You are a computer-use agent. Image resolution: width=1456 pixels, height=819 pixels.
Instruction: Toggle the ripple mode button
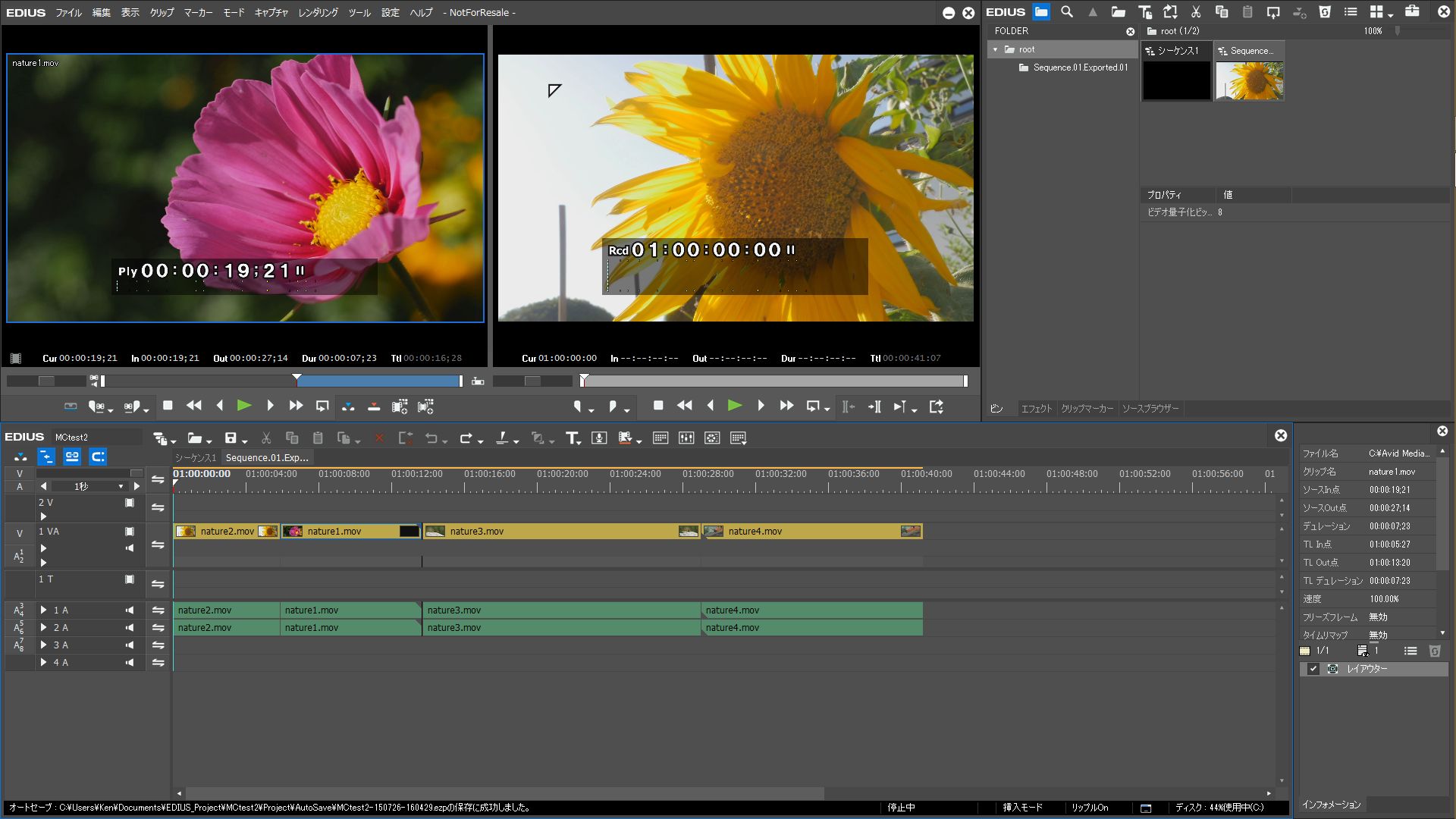coord(98,457)
